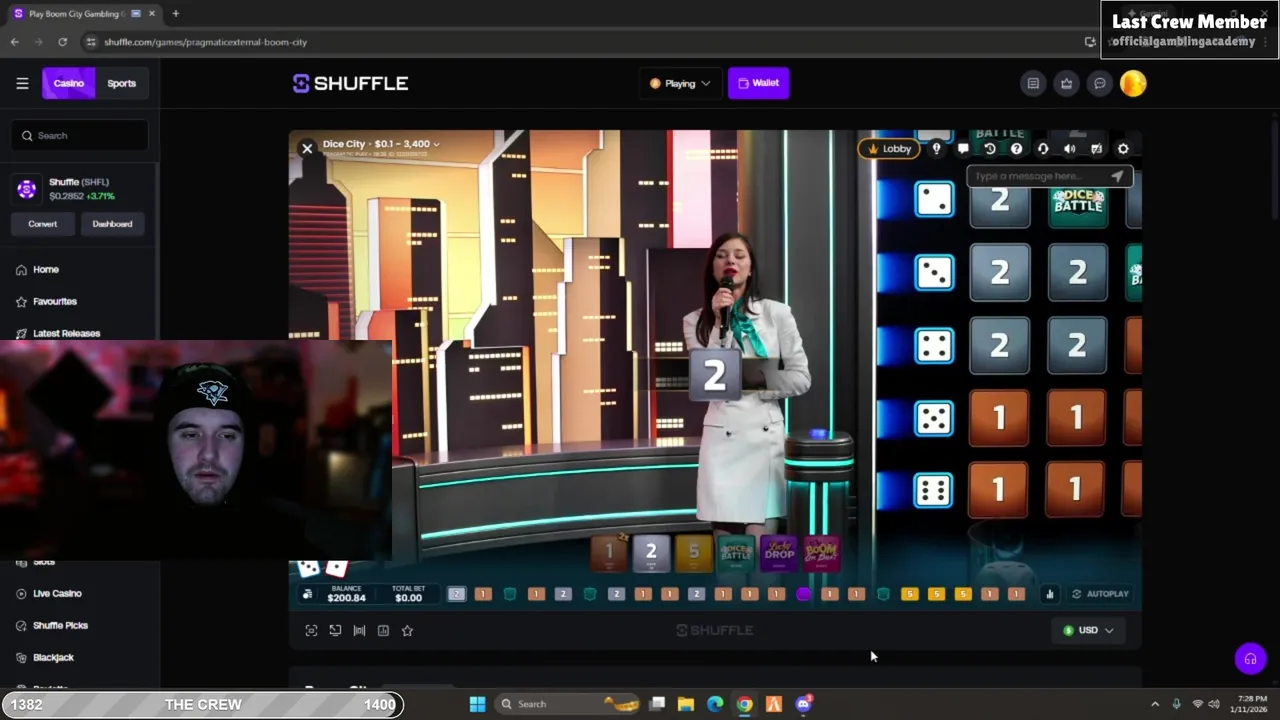Open the Windows Start menu

(x=477, y=704)
